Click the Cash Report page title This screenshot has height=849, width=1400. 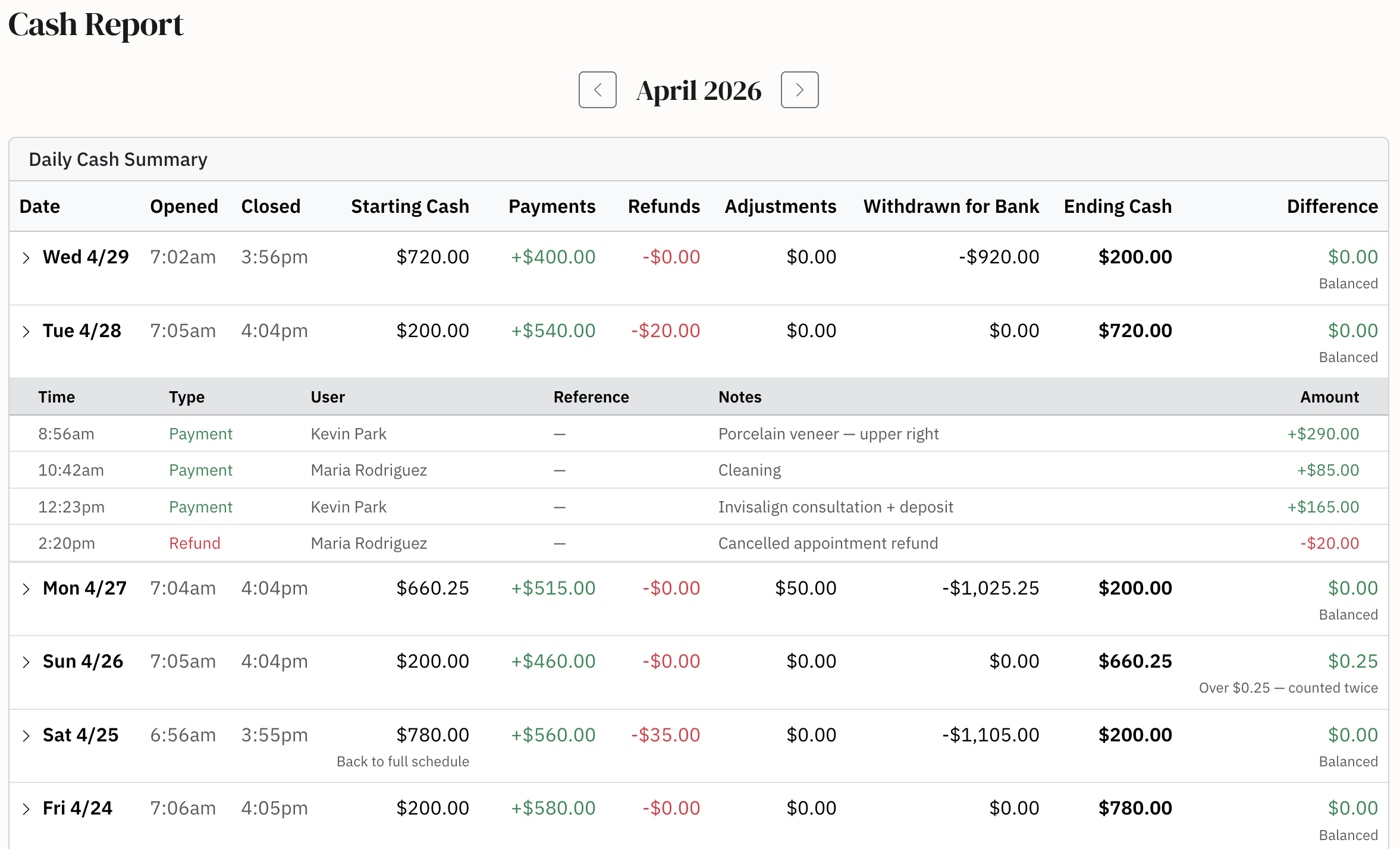click(96, 24)
